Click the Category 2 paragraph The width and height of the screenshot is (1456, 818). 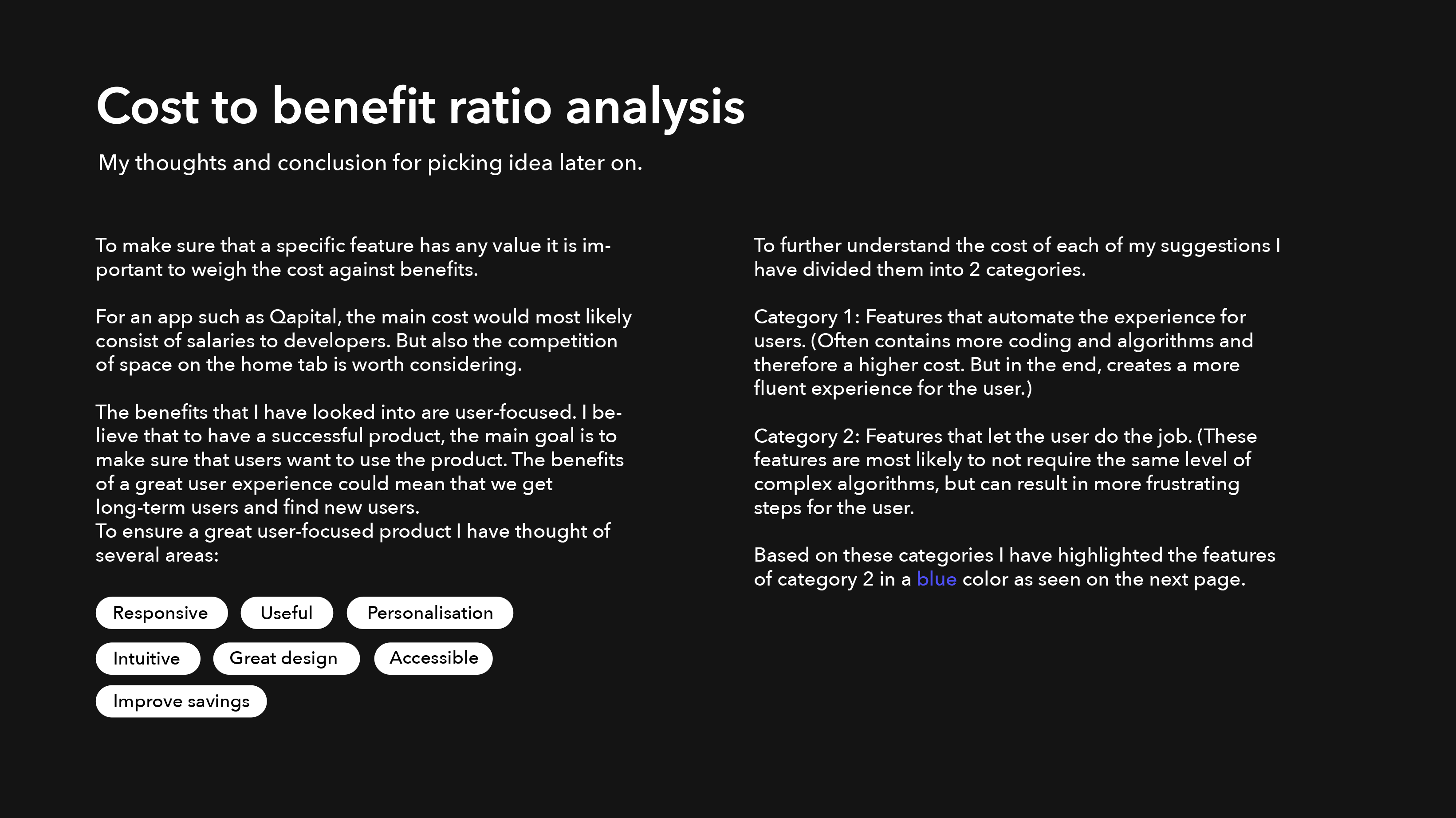point(1005,472)
